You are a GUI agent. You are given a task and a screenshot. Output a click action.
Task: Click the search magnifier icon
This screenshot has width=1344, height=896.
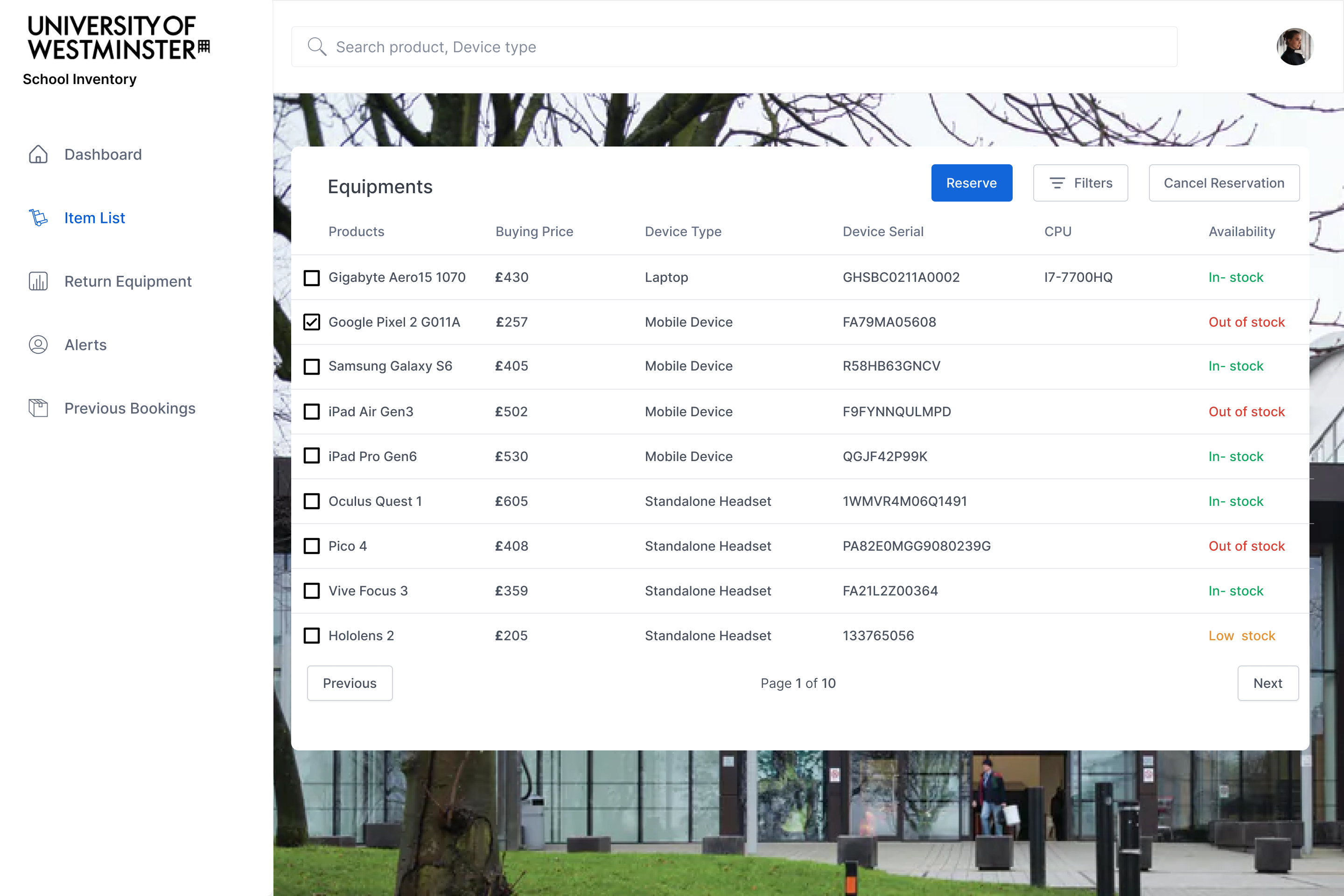pyautogui.click(x=317, y=47)
